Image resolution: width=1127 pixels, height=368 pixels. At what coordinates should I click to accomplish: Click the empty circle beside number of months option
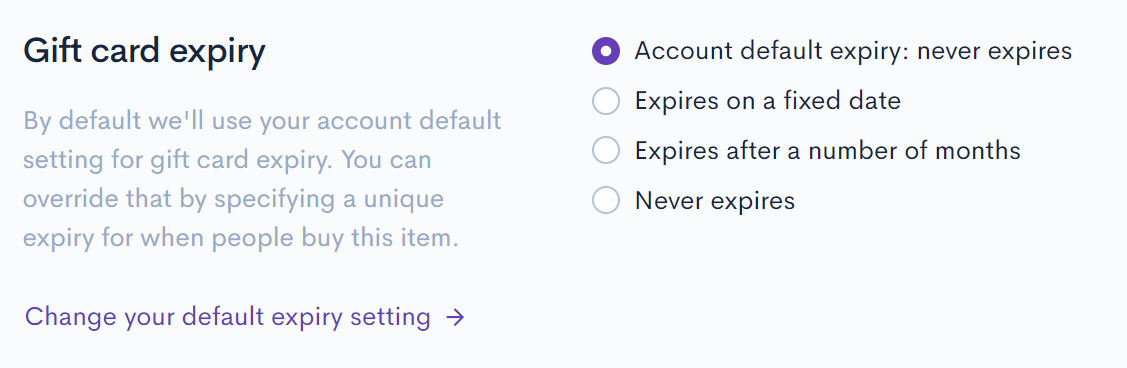(x=606, y=150)
